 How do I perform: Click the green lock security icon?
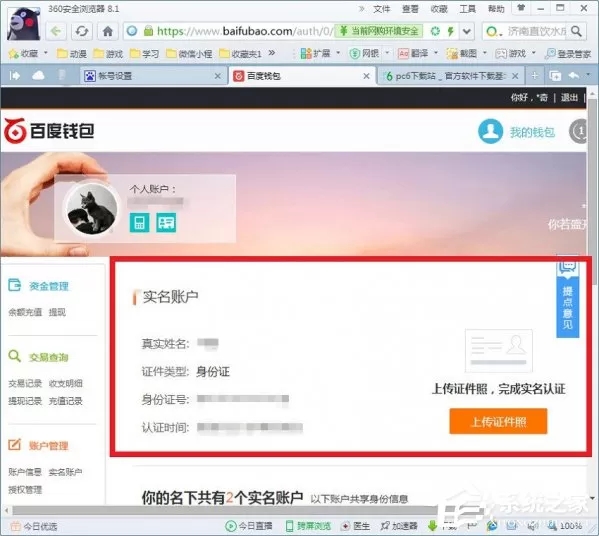[148, 31]
